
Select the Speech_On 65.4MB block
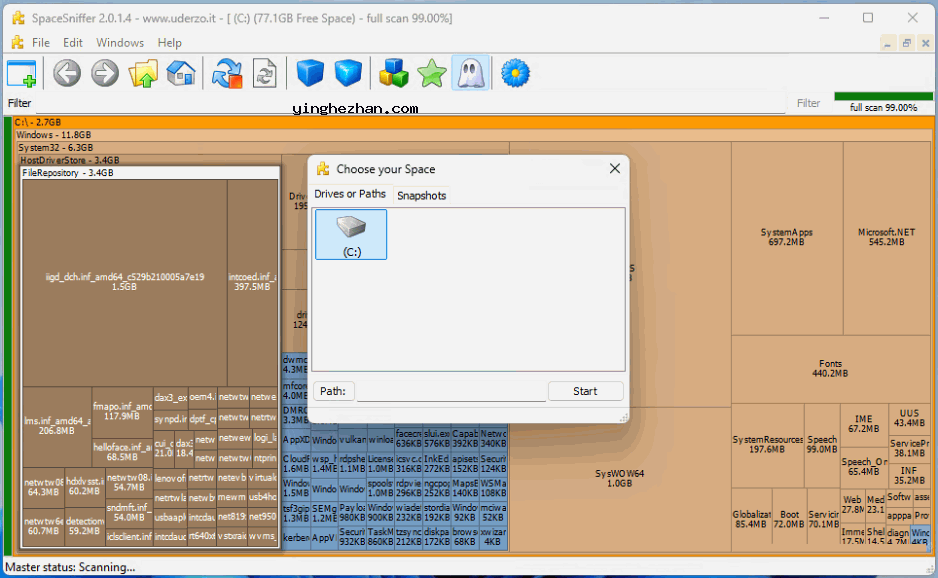pos(864,467)
